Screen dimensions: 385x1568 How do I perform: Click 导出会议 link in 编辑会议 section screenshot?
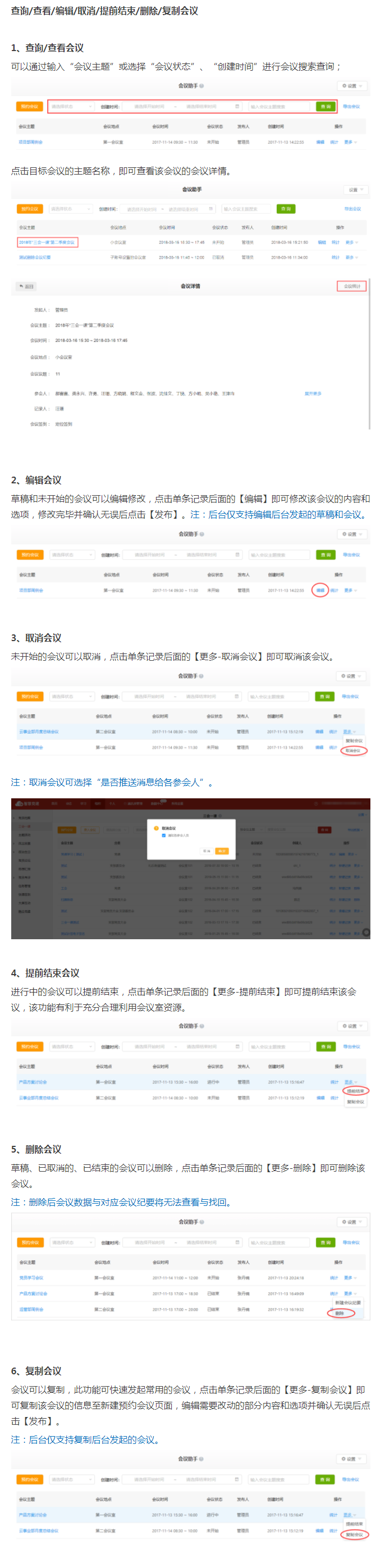(x=351, y=555)
